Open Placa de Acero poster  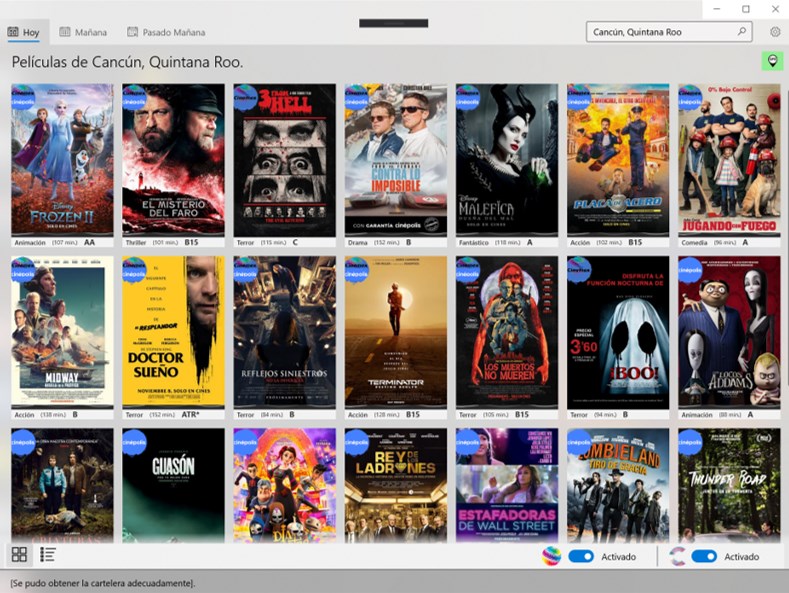(x=618, y=160)
